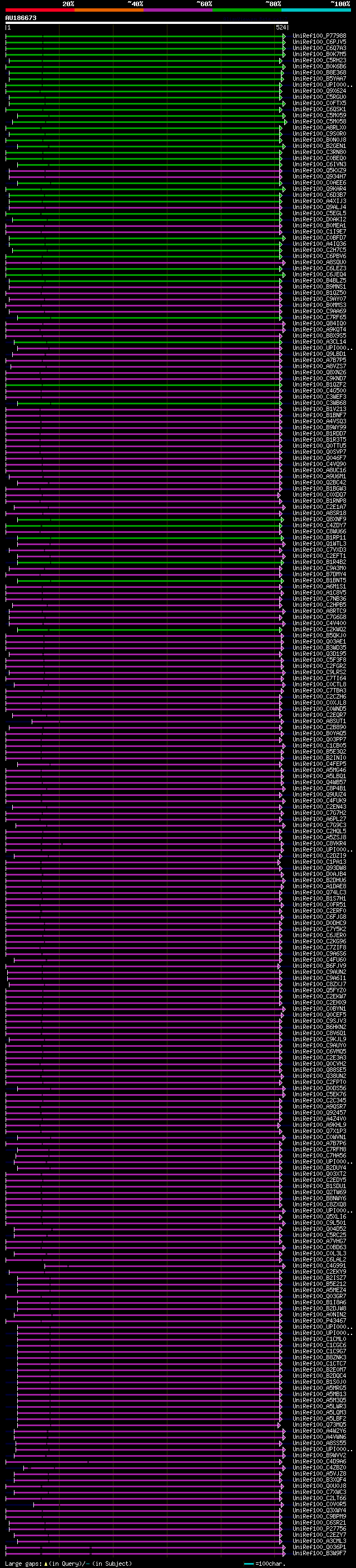Select hit label UniRef100_A8SUT1
The image size is (356, 1568).
[319, 721]
